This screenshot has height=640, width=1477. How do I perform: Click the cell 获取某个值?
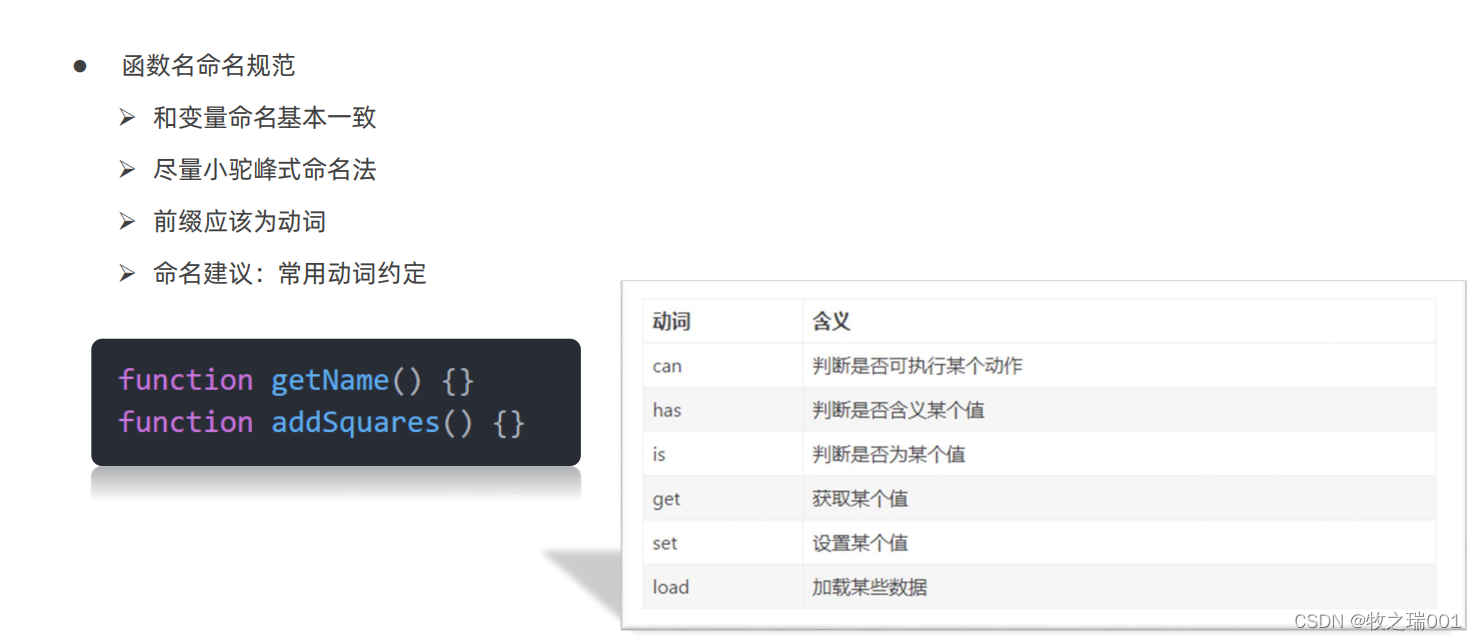1119,498
